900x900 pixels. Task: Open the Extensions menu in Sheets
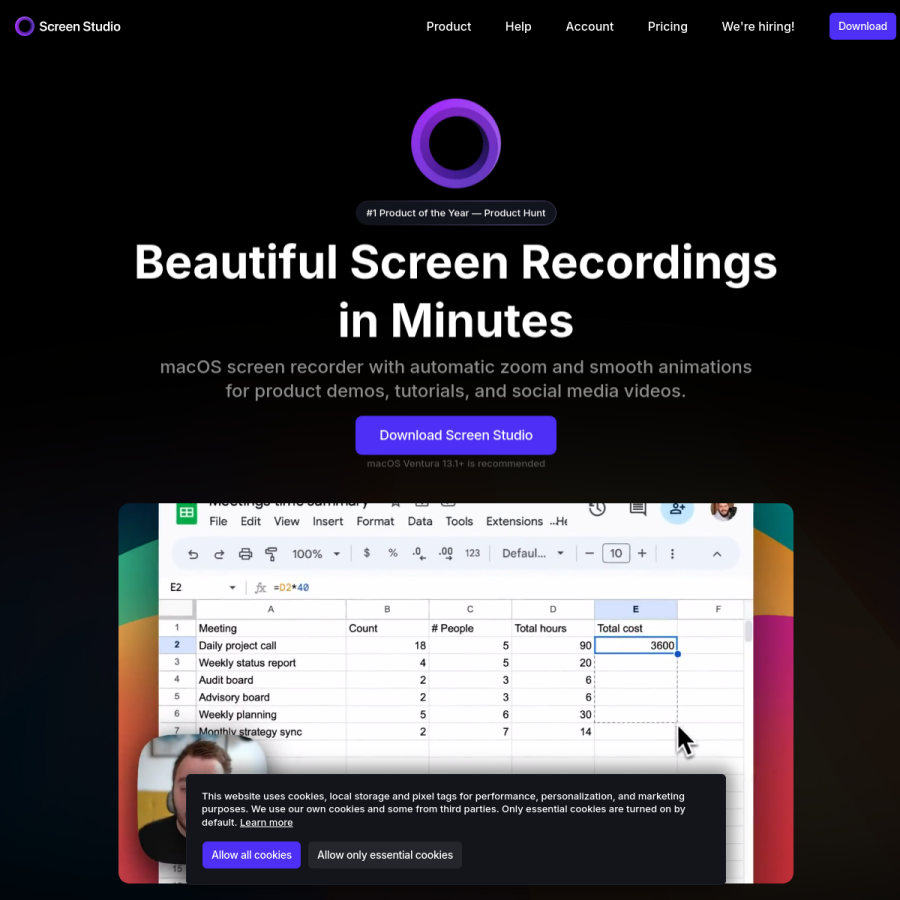(x=514, y=521)
